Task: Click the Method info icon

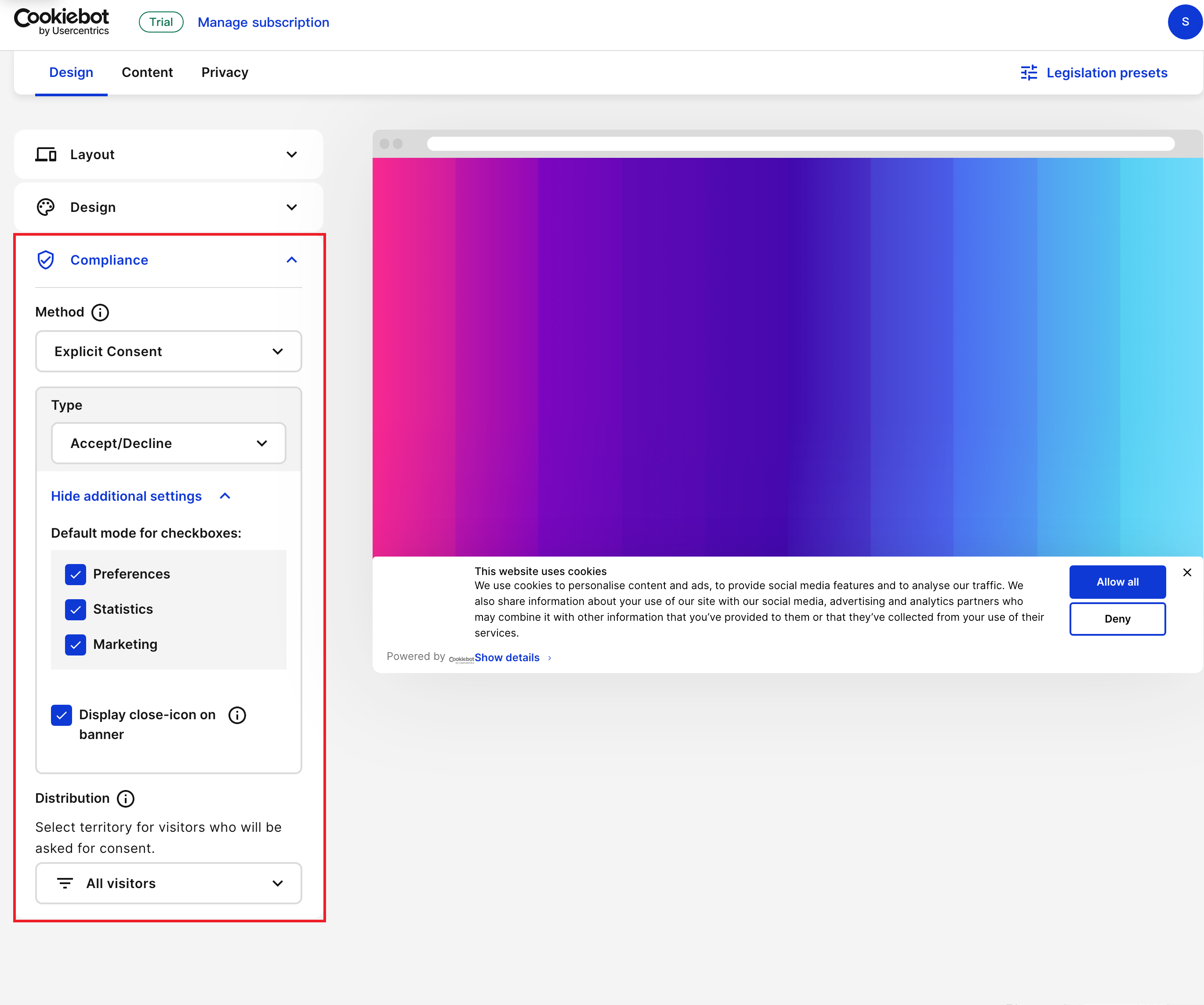Action: click(100, 313)
